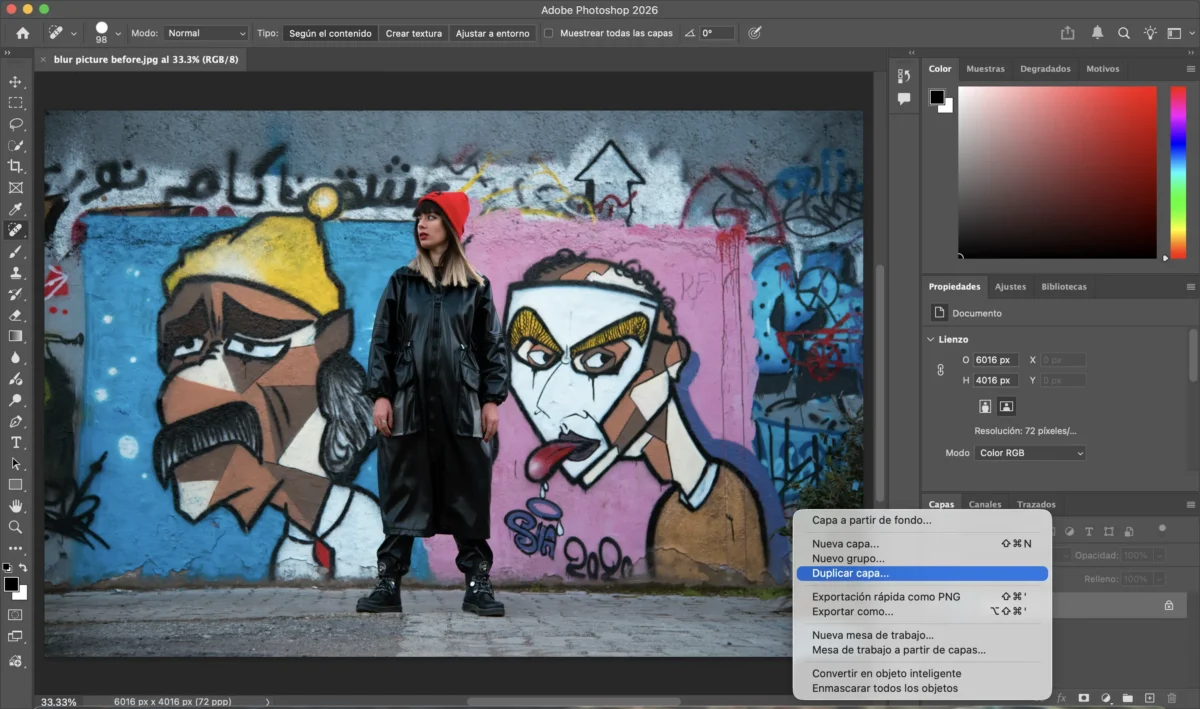Choose Convertir en objeto inteligente

point(921,673)
